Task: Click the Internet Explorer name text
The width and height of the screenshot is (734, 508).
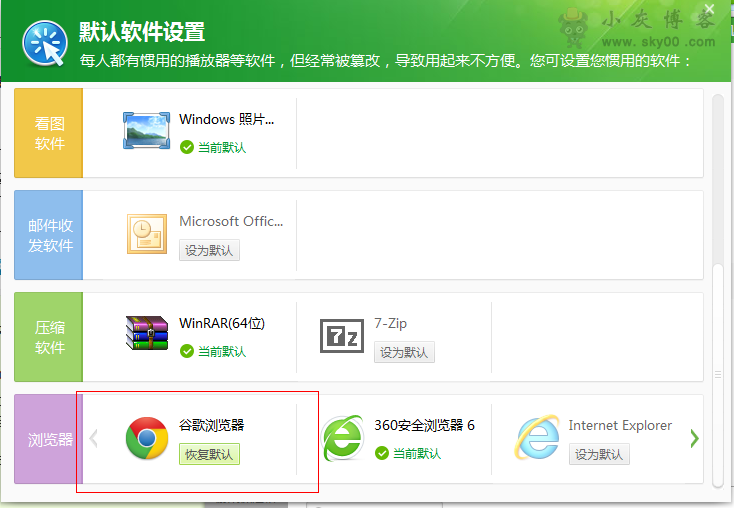Action: pos(620,425)
